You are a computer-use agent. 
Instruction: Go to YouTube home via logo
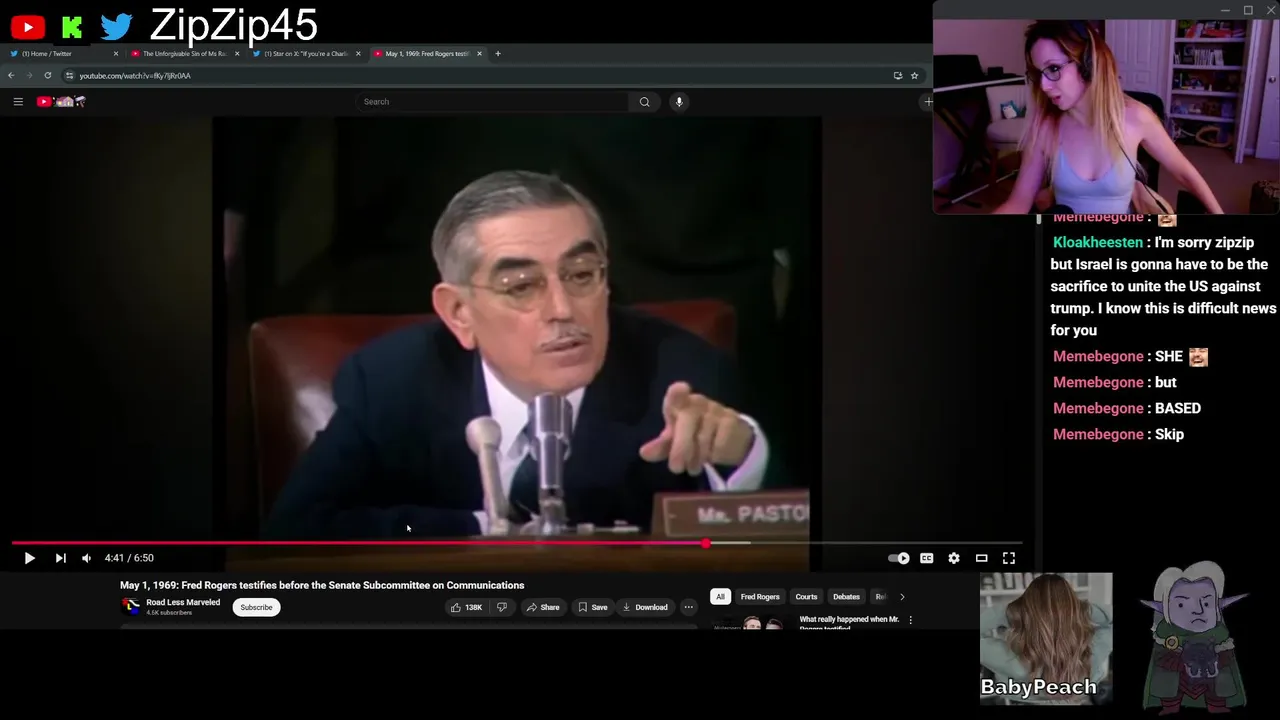point(61,101)
